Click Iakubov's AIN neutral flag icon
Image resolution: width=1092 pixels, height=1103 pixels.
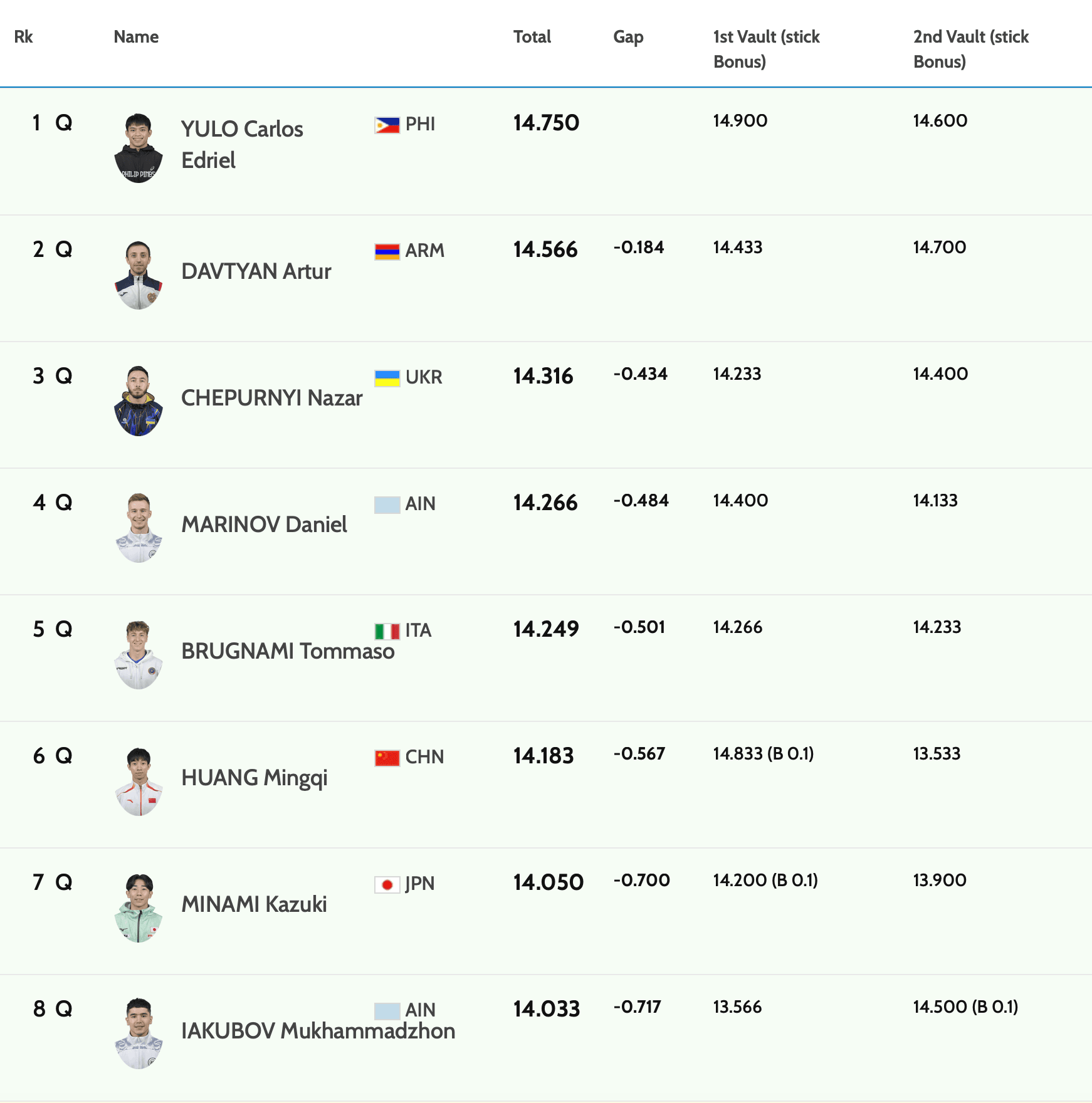point(387,1011)
